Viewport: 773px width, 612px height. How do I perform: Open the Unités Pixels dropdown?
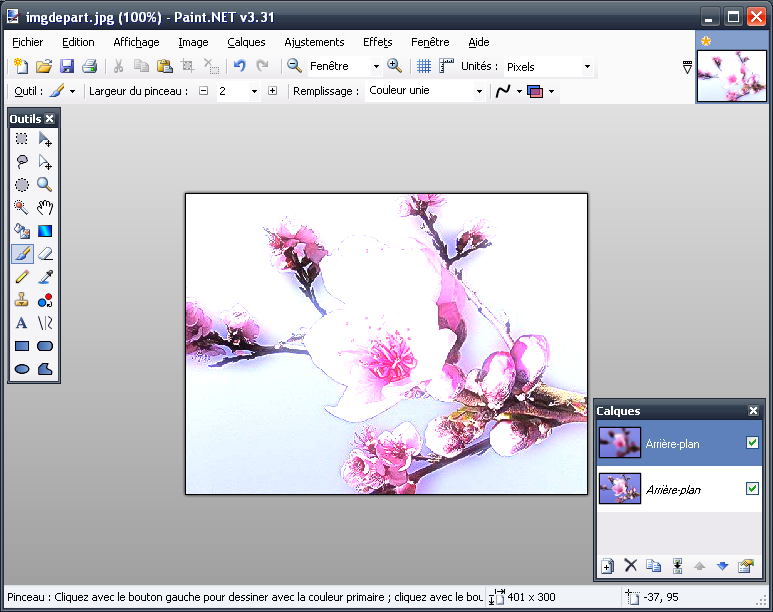click(587, 67)
